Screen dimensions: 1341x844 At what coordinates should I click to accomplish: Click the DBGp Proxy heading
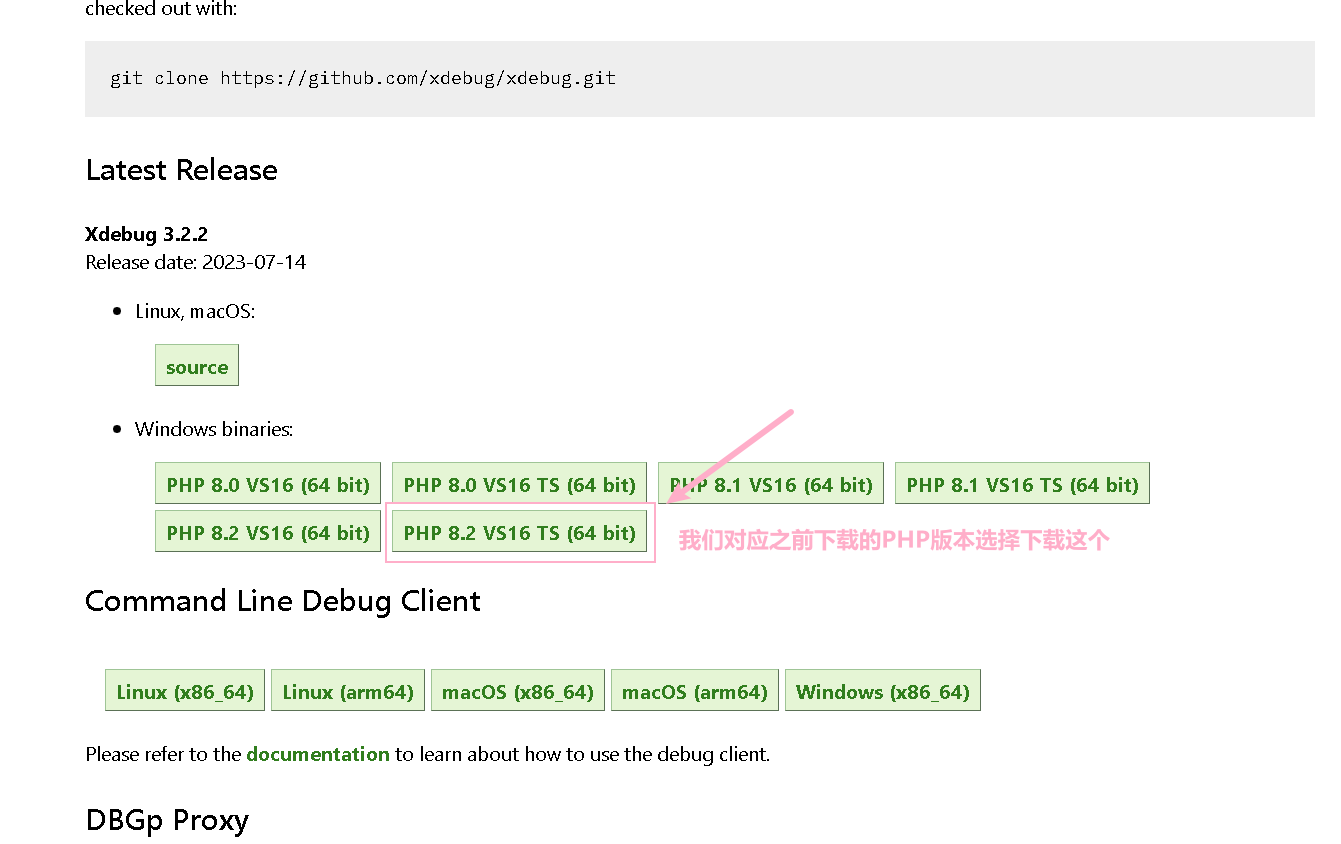click(x=167, y=821)
